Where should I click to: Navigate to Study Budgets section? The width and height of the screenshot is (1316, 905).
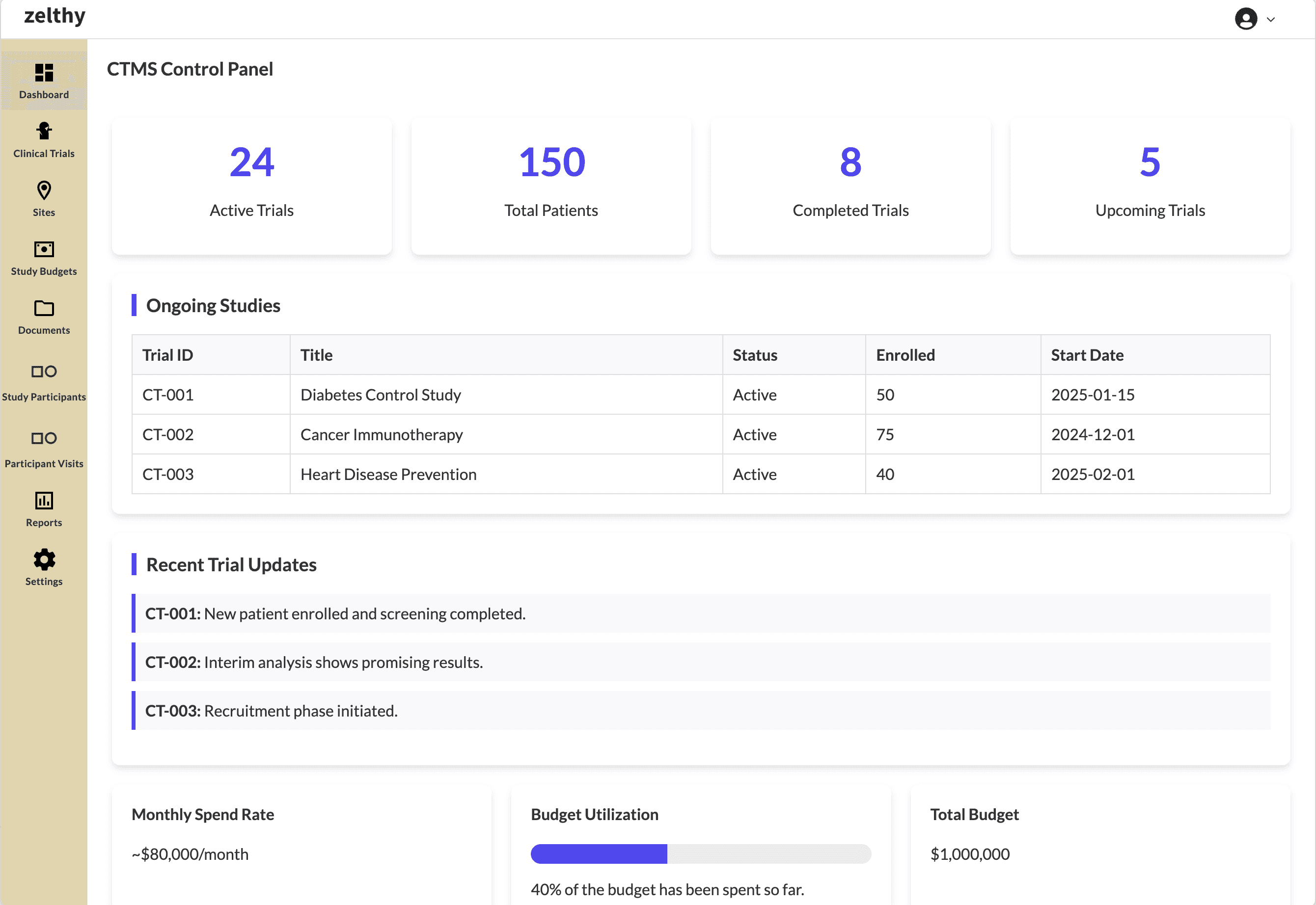pos(43,257)
